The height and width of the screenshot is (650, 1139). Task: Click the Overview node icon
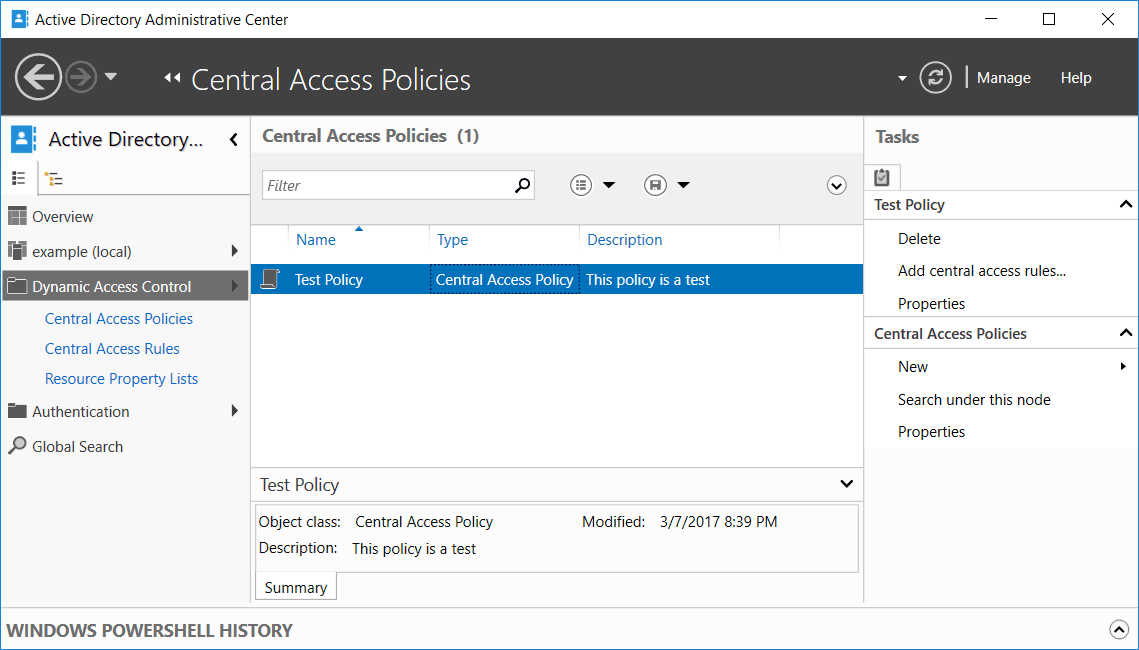(17, 216)
